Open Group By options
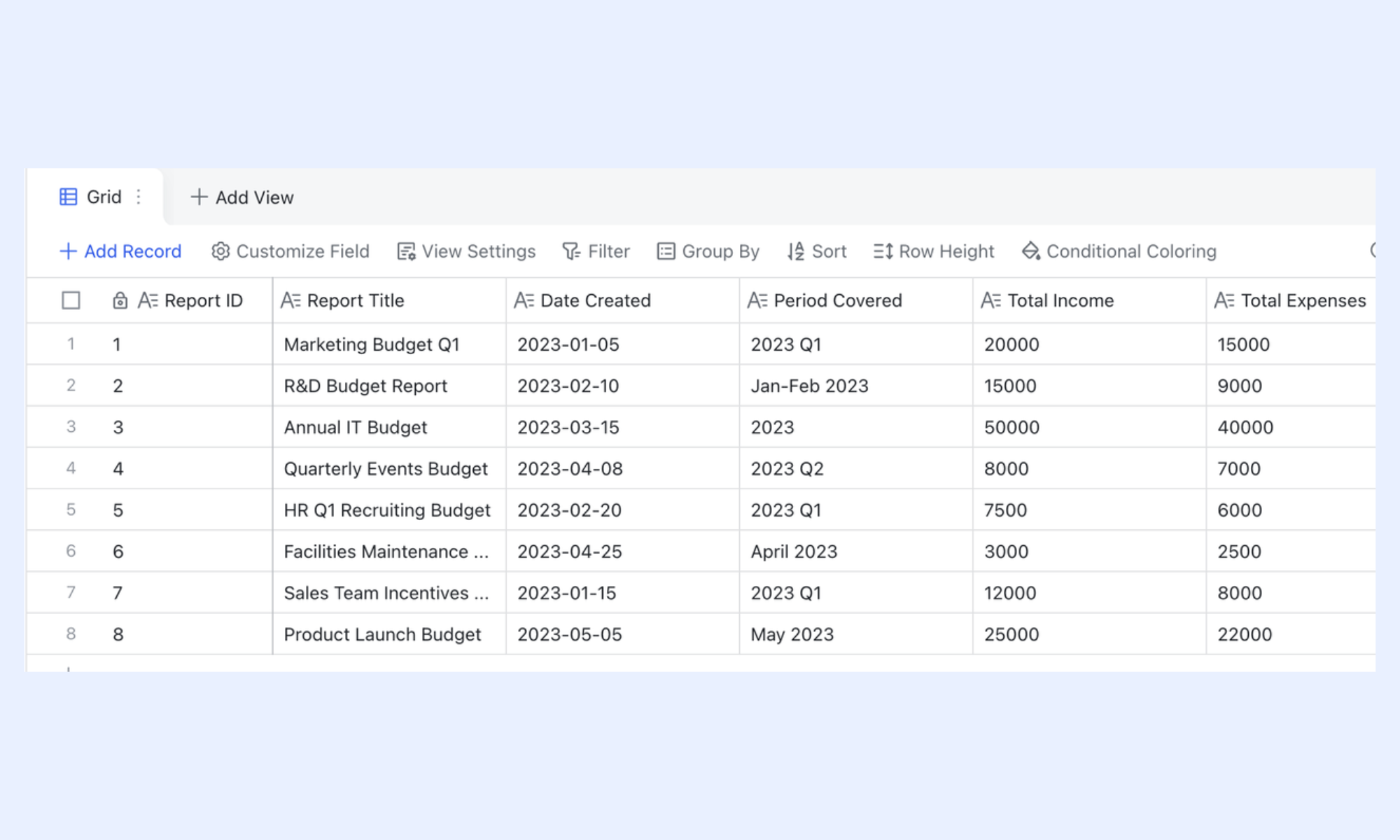The image size is (1400, 840). click(708, 251)
